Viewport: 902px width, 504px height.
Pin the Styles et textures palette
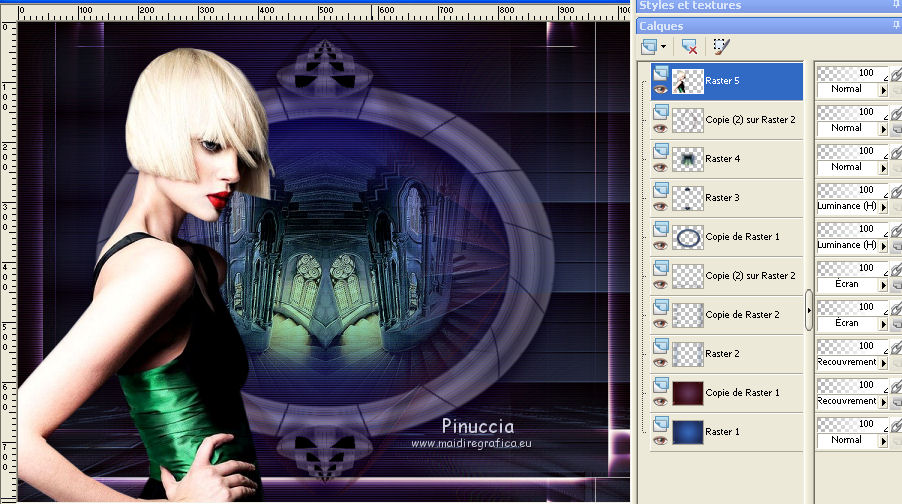pyautogui.click(x=896, y=5)
